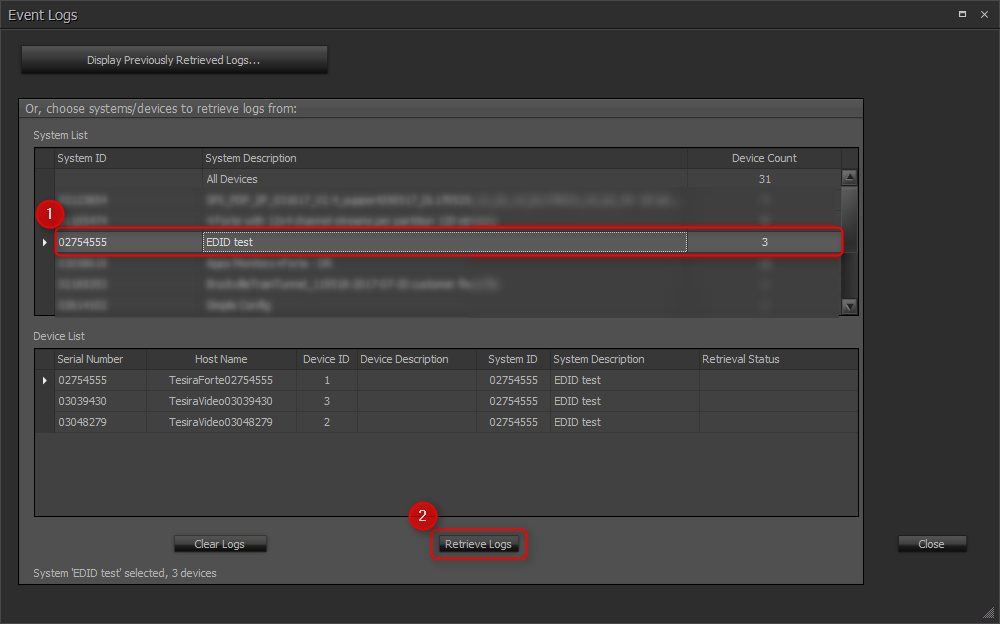Click the Close button
The height and width of the screenshot is (624, 1000).
pos(932,544)
